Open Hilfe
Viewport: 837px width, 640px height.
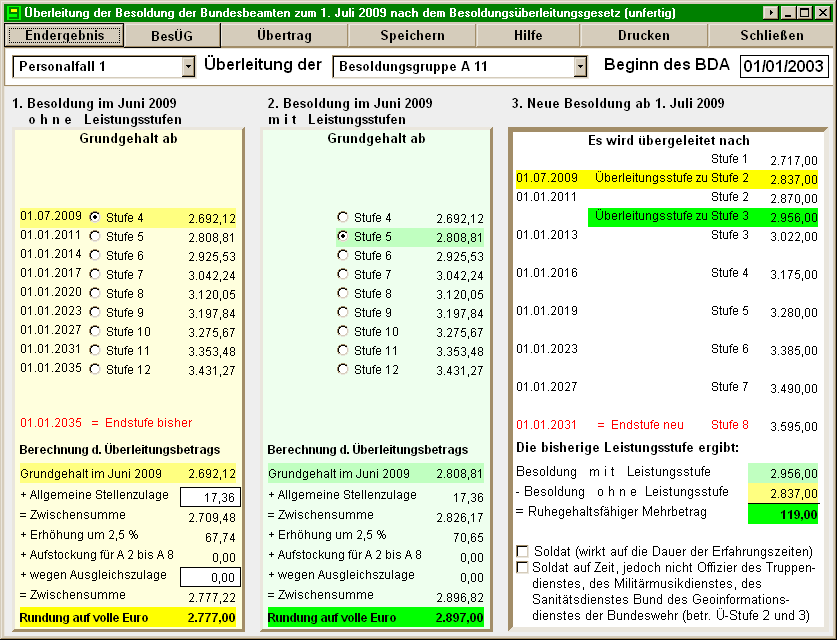point(528,36)
